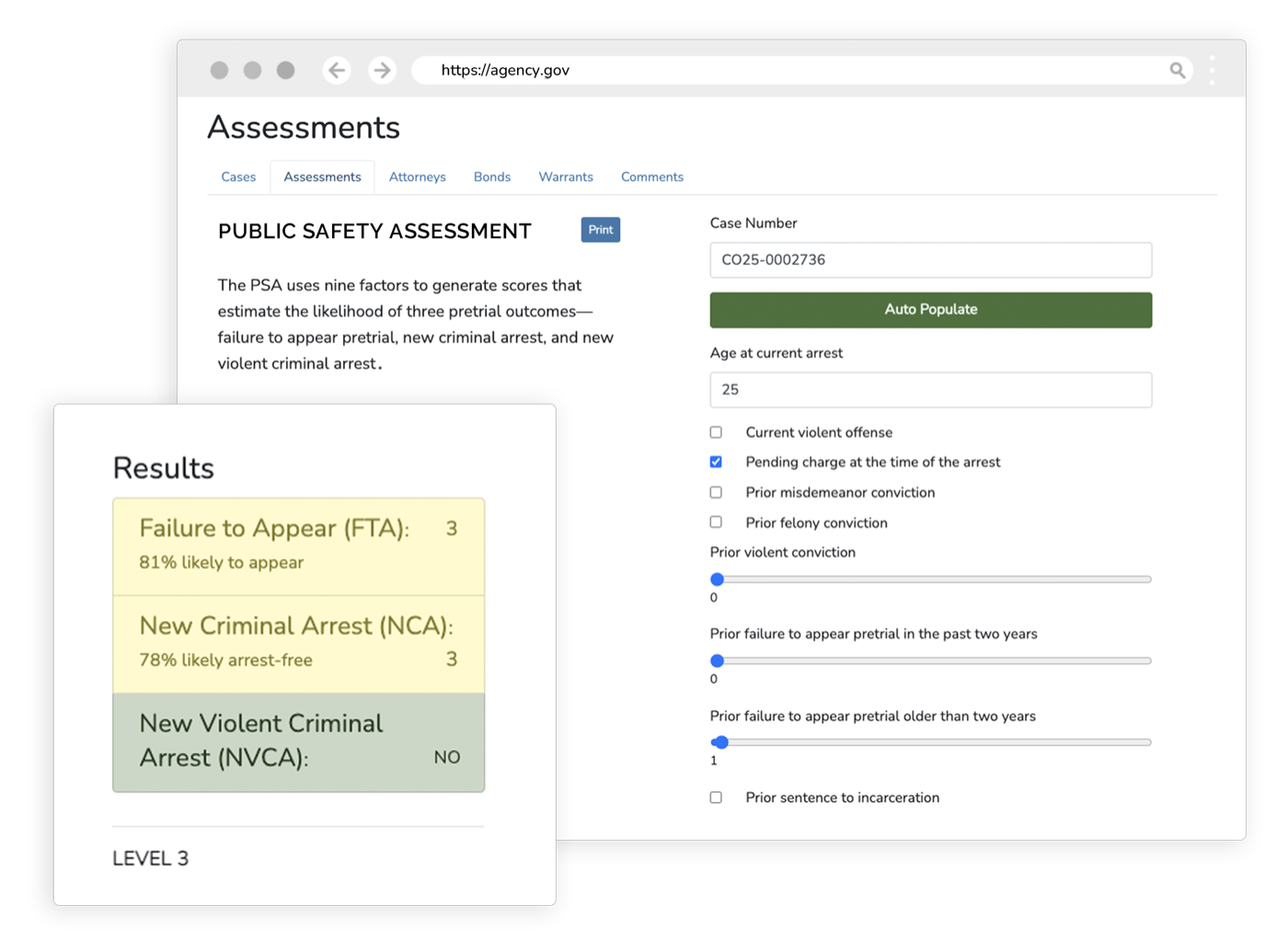The height and width of the screenshot is (940, 1288).
Task: Enable the Current violent offense checkbox
Action: pyautogui.click(x=716, y=432)
